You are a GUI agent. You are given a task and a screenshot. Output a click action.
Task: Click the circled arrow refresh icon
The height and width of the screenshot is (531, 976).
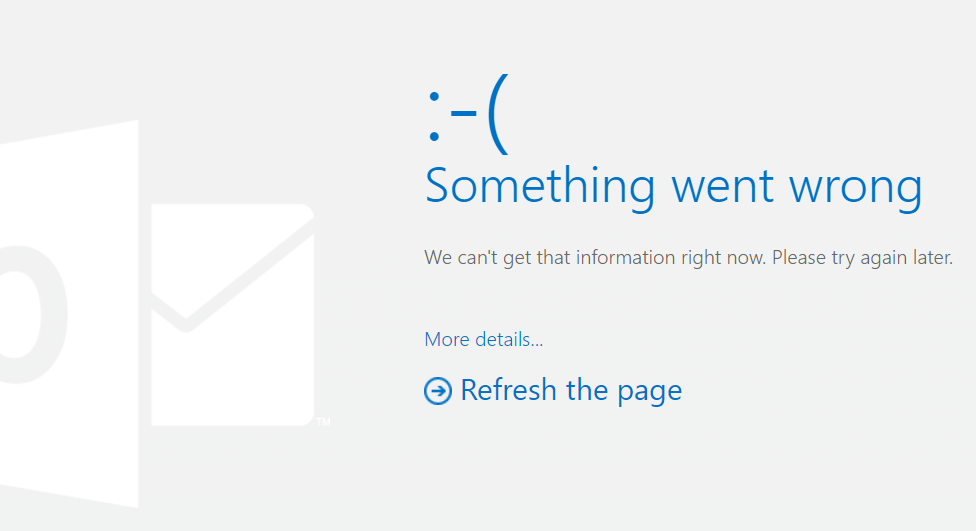pos(438,391)
